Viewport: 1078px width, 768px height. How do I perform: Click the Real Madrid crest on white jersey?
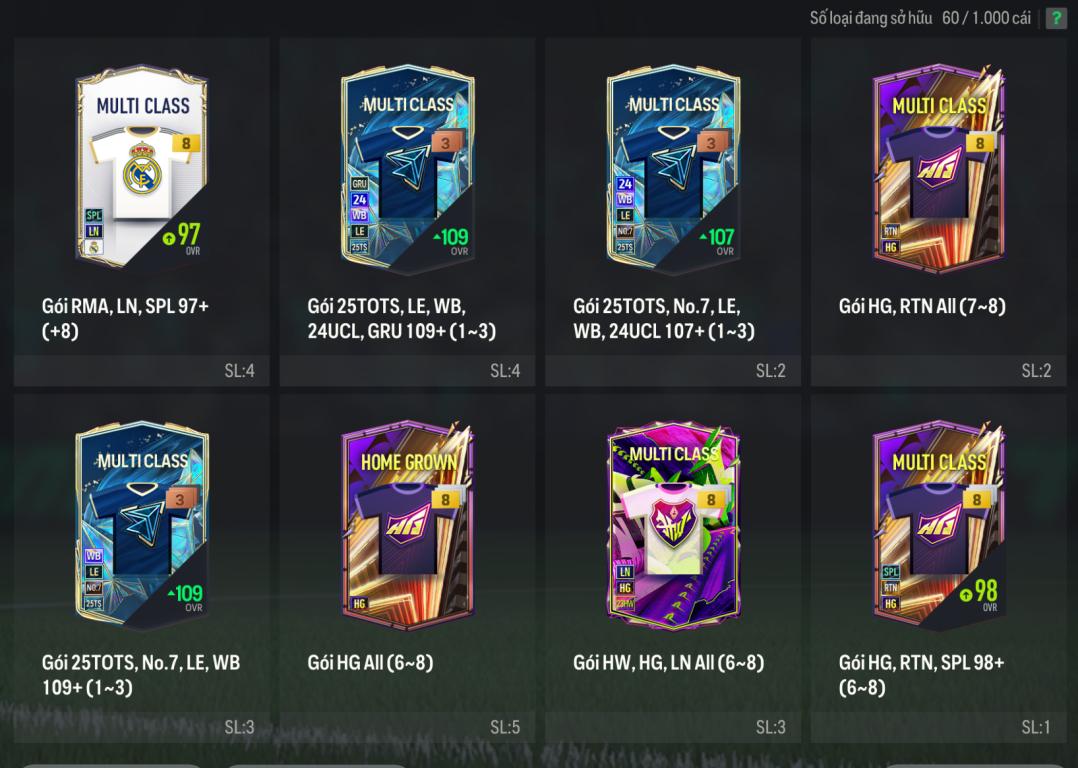(142, 169)
